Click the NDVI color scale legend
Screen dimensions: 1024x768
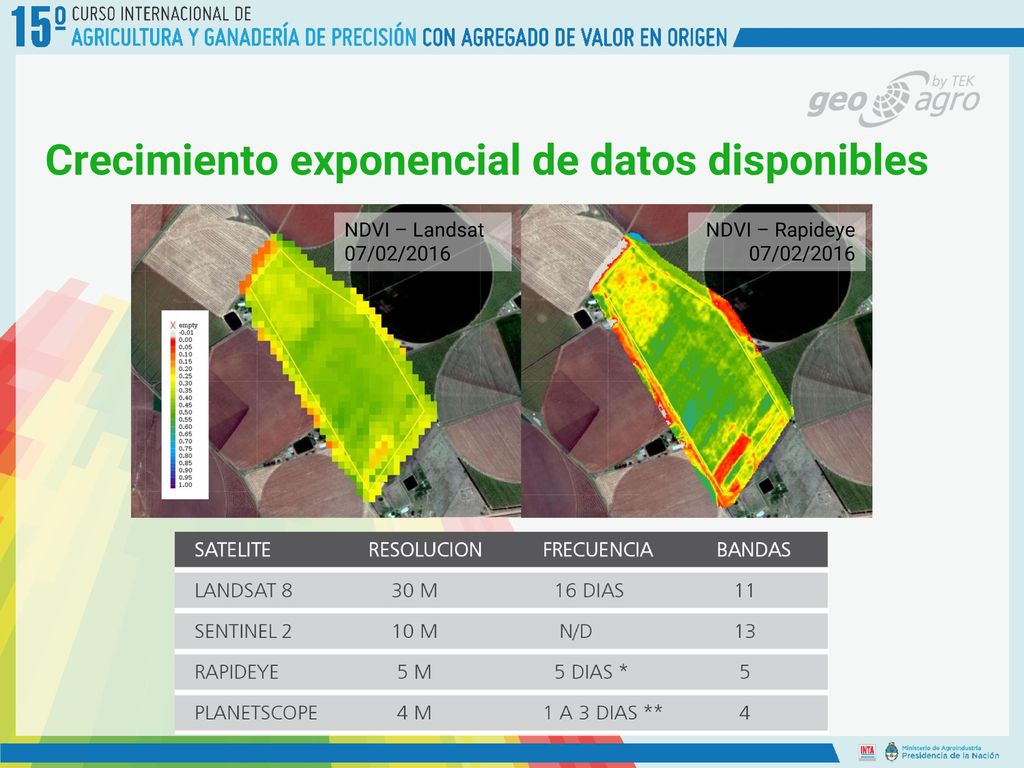185,405
